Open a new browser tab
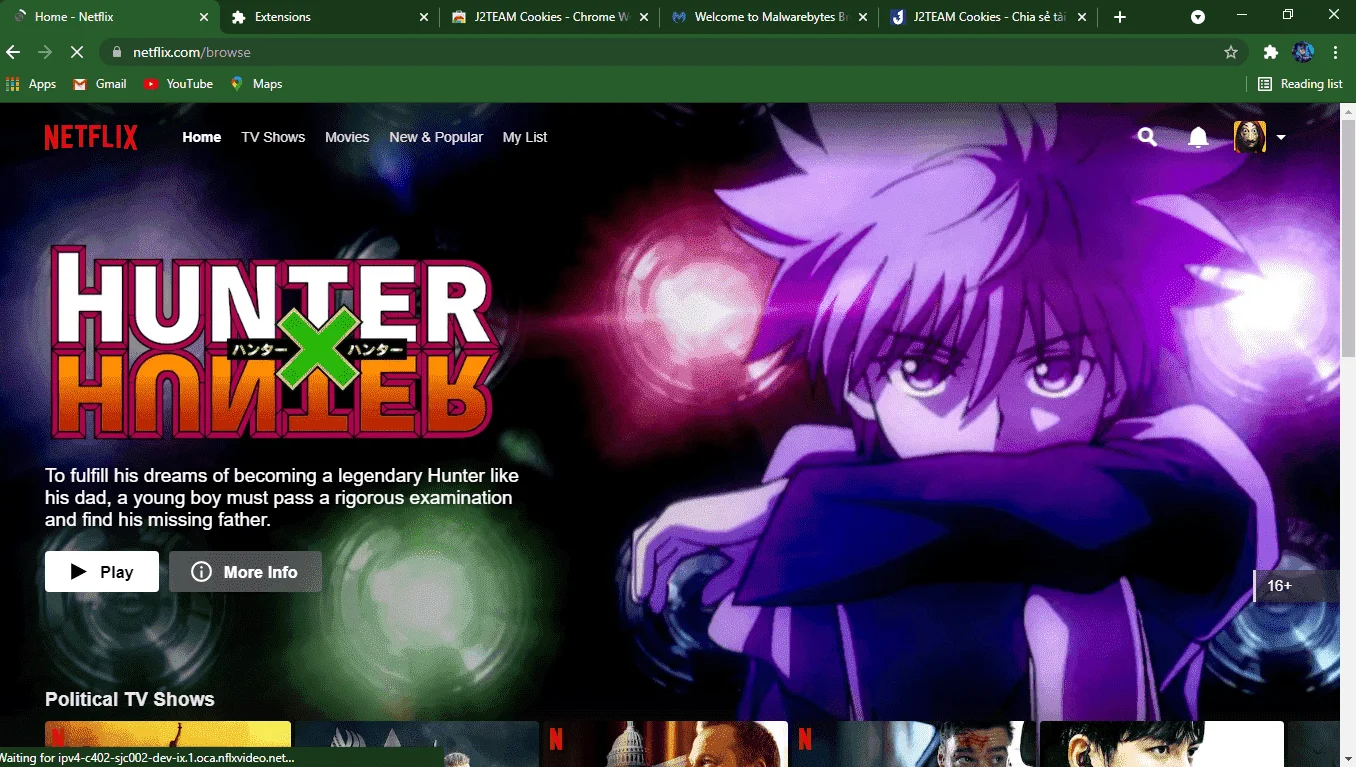1356x767 pixels. click(x=1120, y=17)
